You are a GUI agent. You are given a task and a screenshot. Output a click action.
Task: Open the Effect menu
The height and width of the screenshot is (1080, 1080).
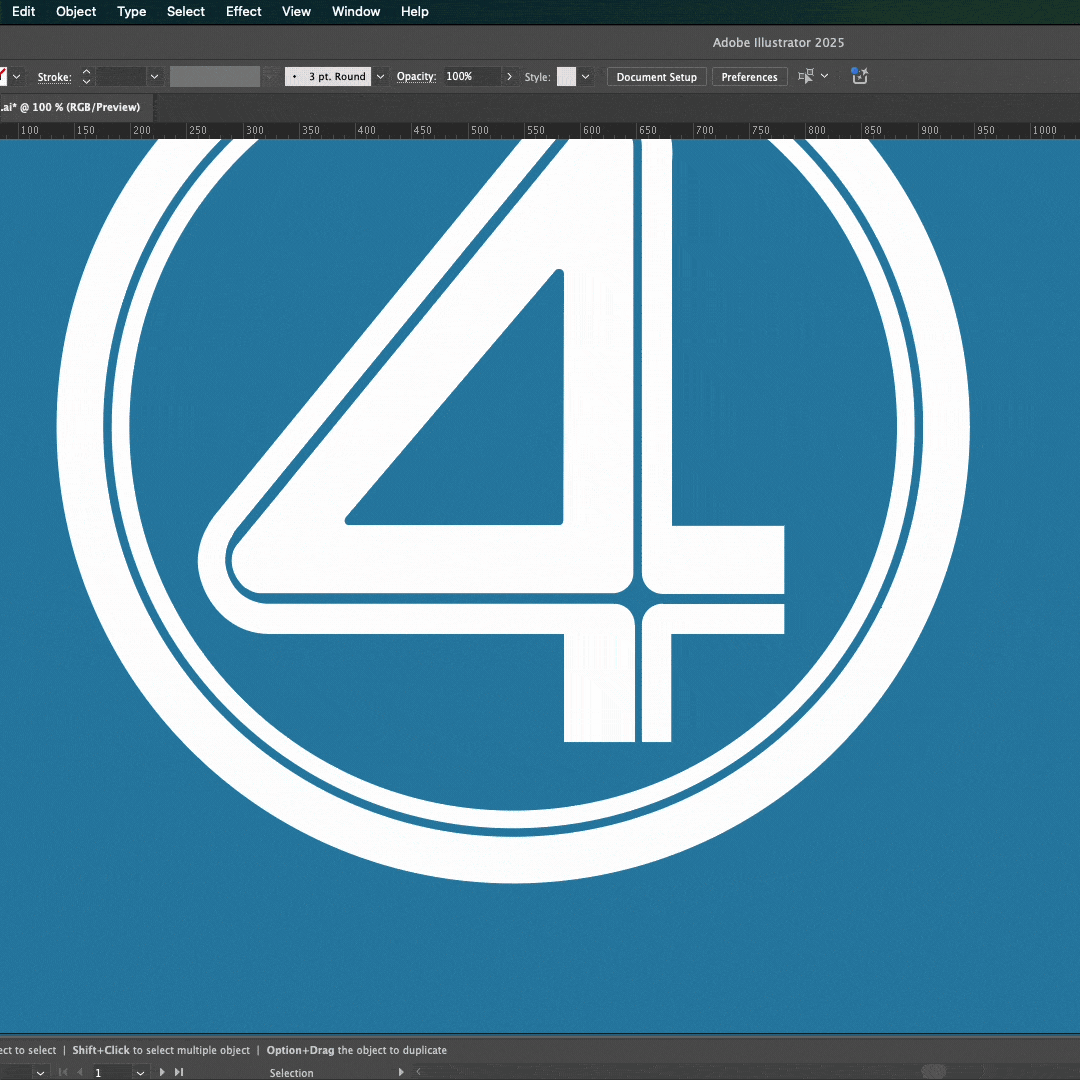[244, 12]
